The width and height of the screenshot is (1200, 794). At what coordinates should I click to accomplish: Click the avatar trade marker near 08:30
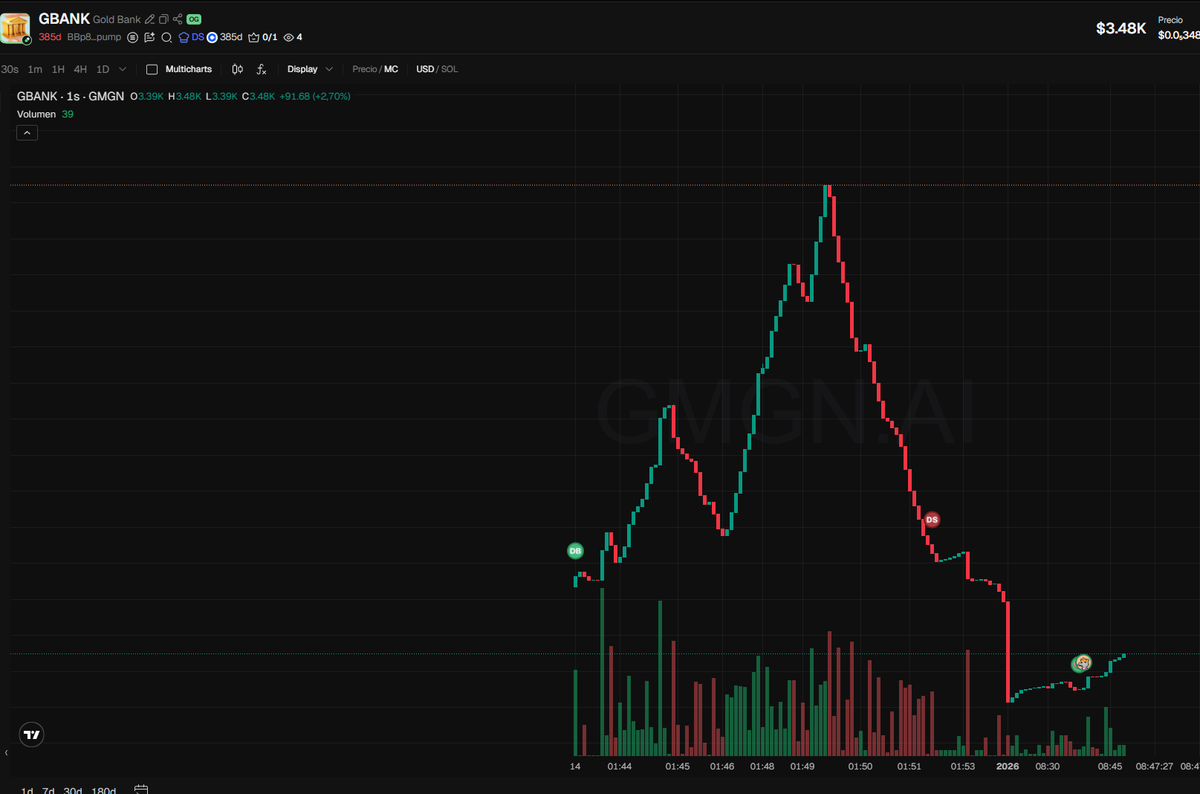[1082, 662]
